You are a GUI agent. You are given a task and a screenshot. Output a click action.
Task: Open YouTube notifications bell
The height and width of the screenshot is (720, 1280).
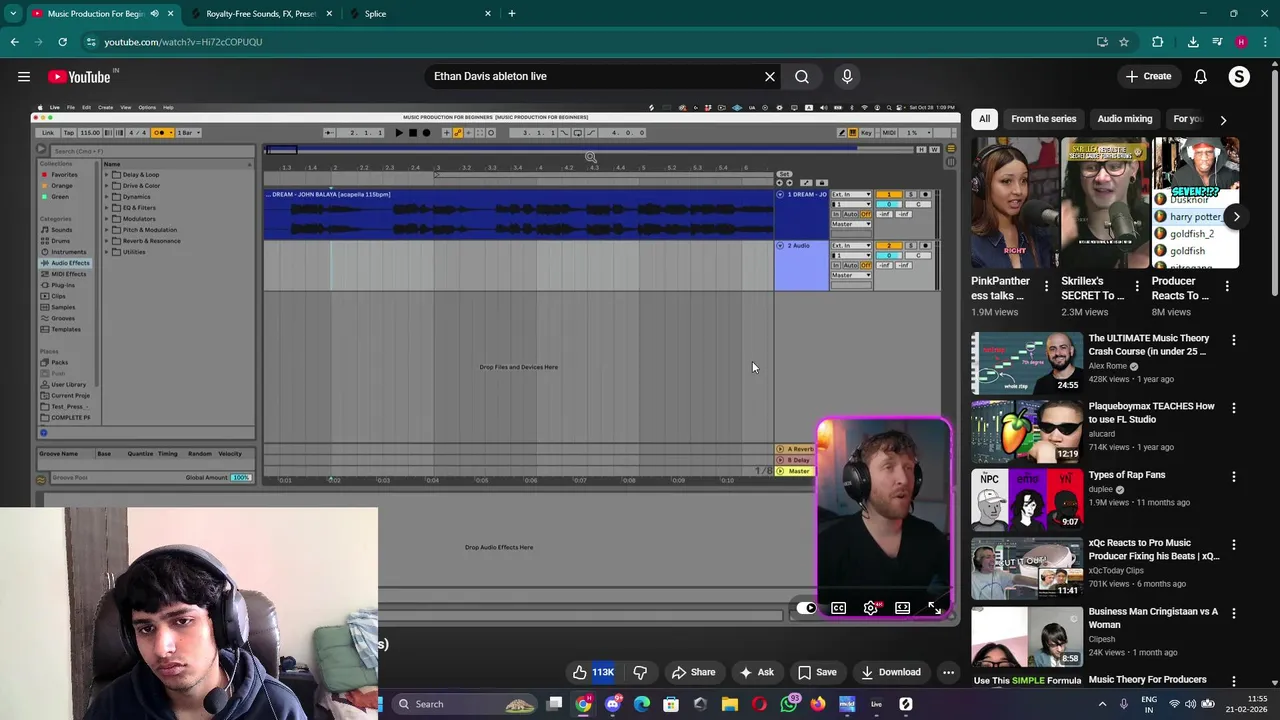pos(1200,76)
